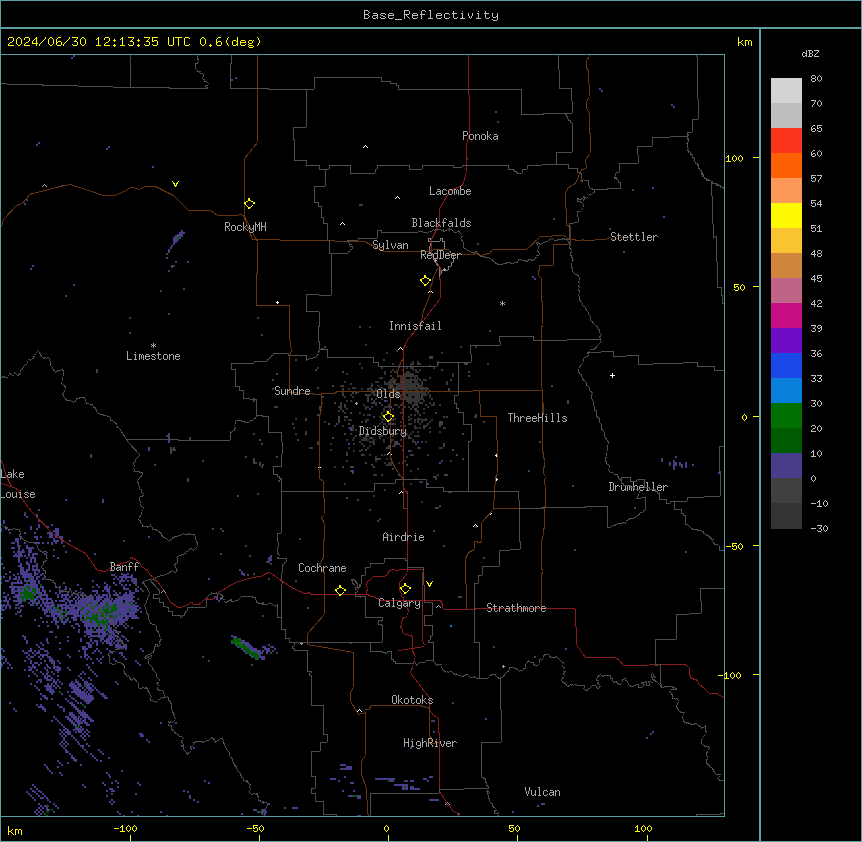Select the dark gray -10 dBZ legend color
Viewport: 862px width, 842px height.
pyautogui.click(x=786, y=516)
